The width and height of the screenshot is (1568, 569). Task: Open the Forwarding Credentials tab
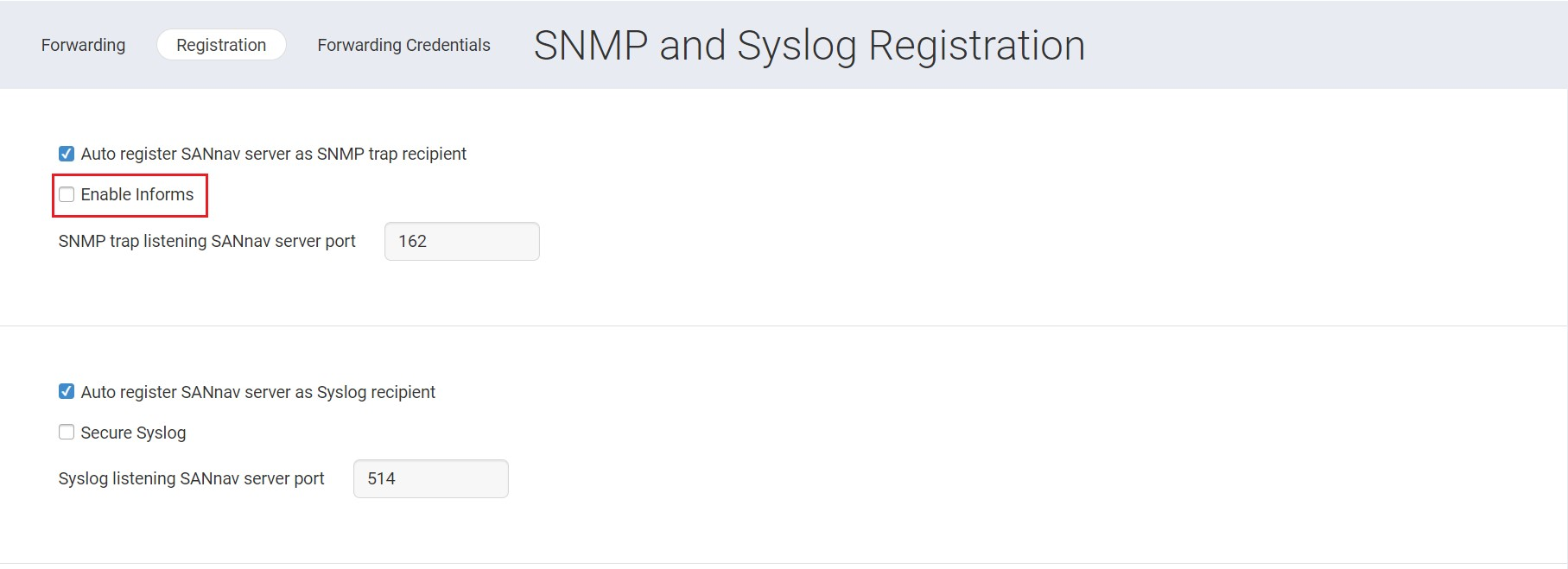[403, 45]
